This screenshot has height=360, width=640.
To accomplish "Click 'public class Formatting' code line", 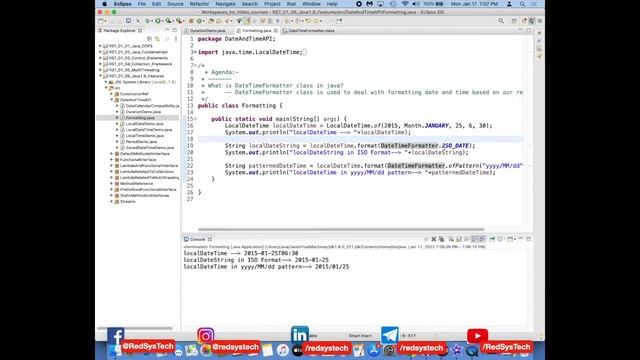I will 240,106.
